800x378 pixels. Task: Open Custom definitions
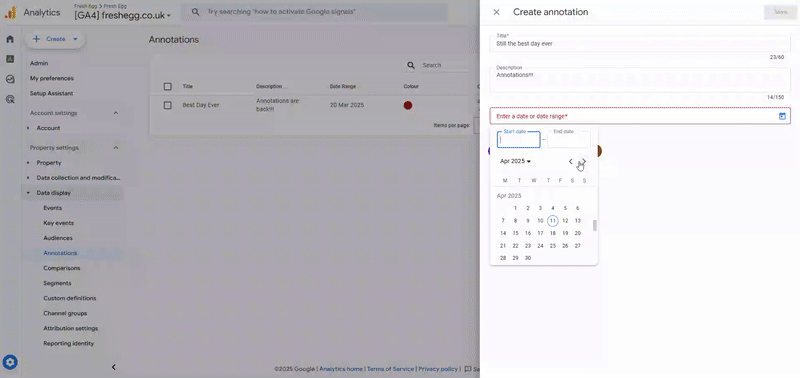click(69, 298)
